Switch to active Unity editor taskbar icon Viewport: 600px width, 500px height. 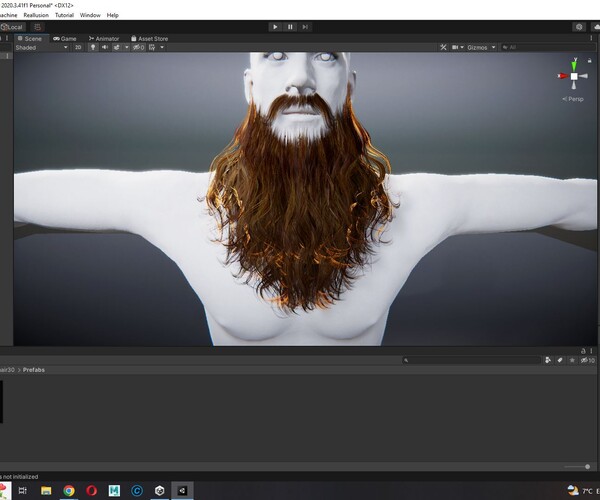(182, 490)
